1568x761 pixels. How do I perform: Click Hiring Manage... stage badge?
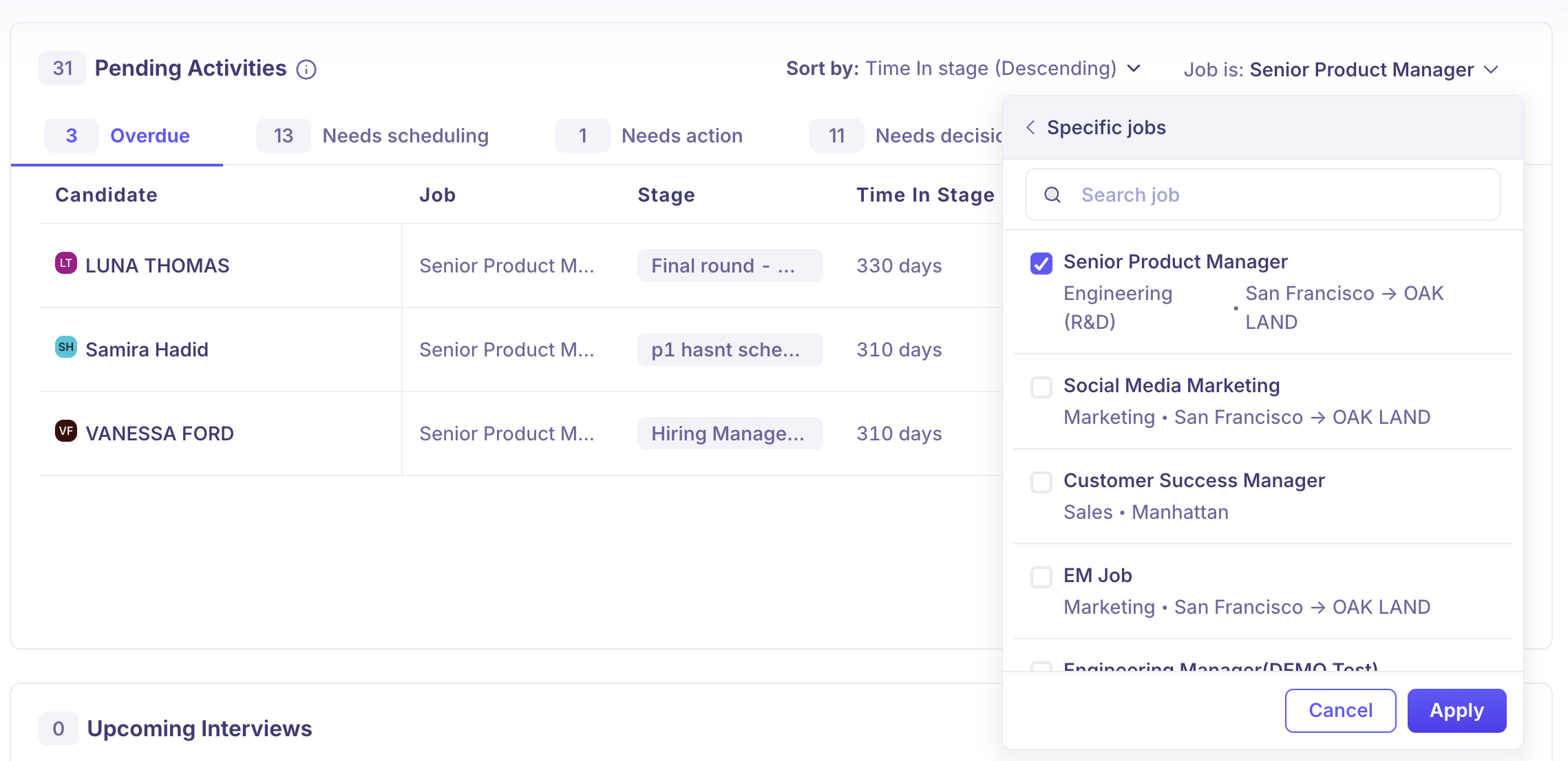(x=730, y=433)
